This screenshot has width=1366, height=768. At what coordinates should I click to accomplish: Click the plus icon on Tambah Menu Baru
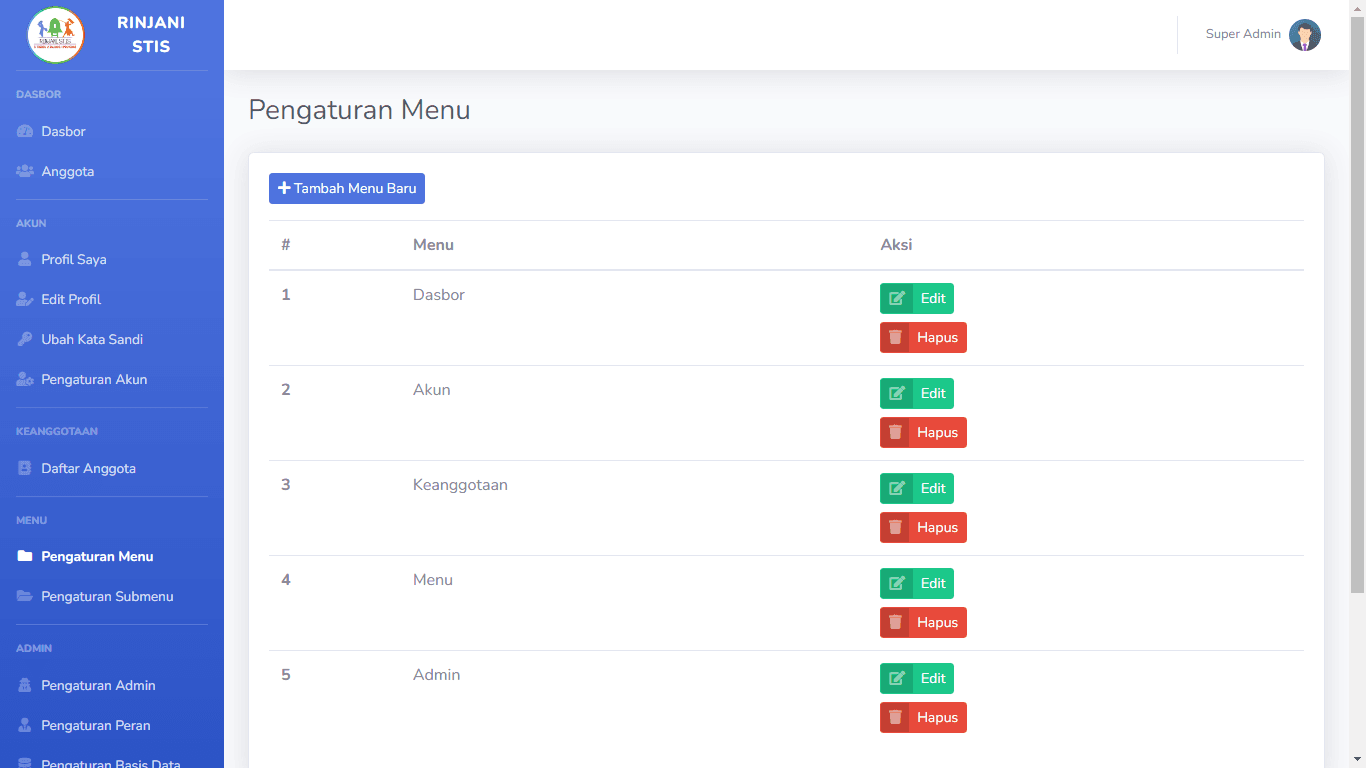tap(284, 189)
